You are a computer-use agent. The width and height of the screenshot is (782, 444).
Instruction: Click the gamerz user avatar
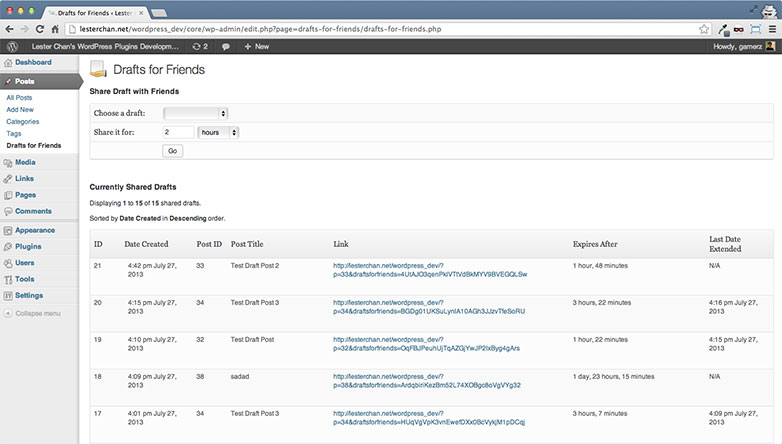point(771,46)
